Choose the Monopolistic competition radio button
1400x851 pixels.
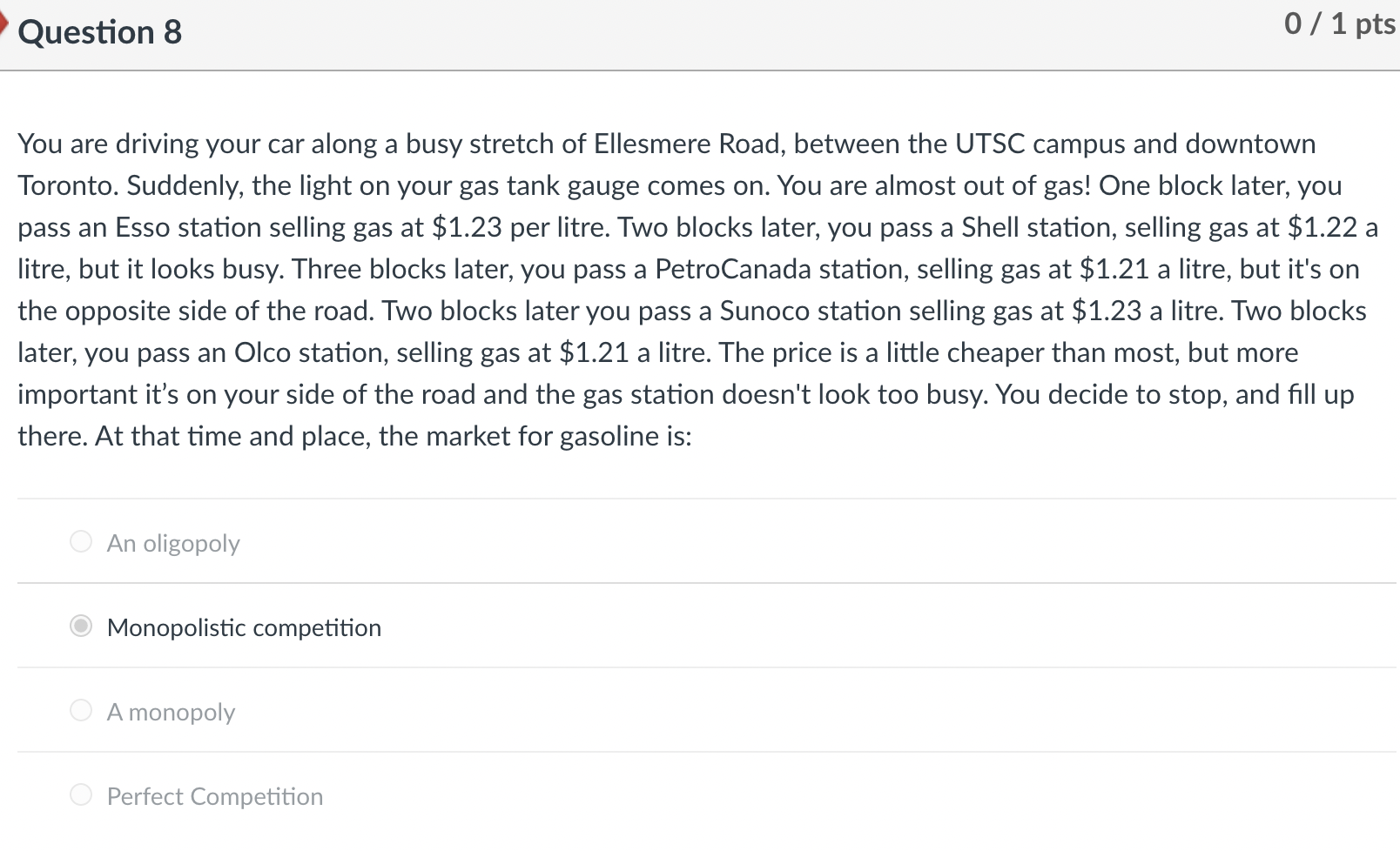coord(81,627)
